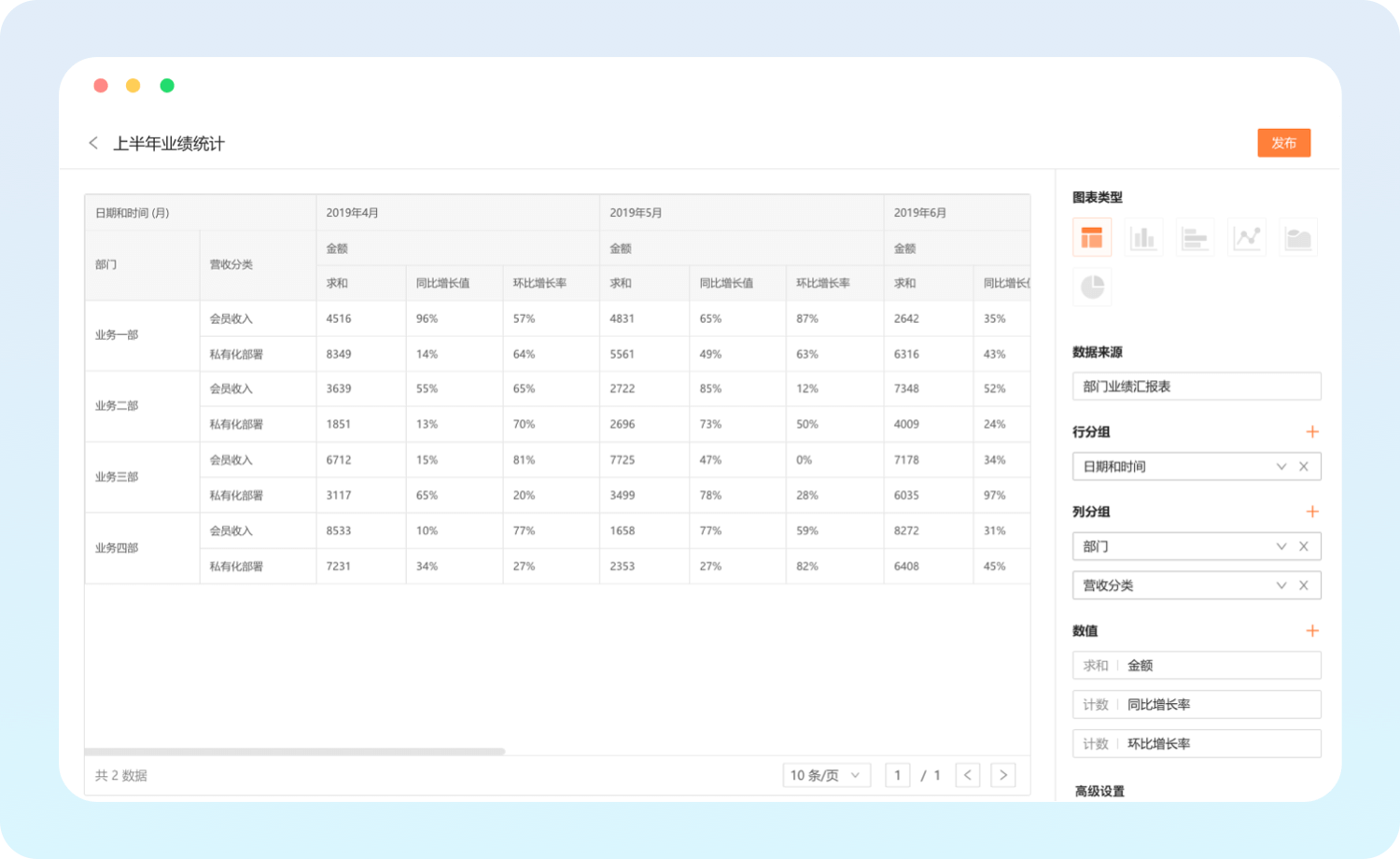Go back using arrow beside 上半年业绩统计
1400x859 pixels.
pos(93,143)
